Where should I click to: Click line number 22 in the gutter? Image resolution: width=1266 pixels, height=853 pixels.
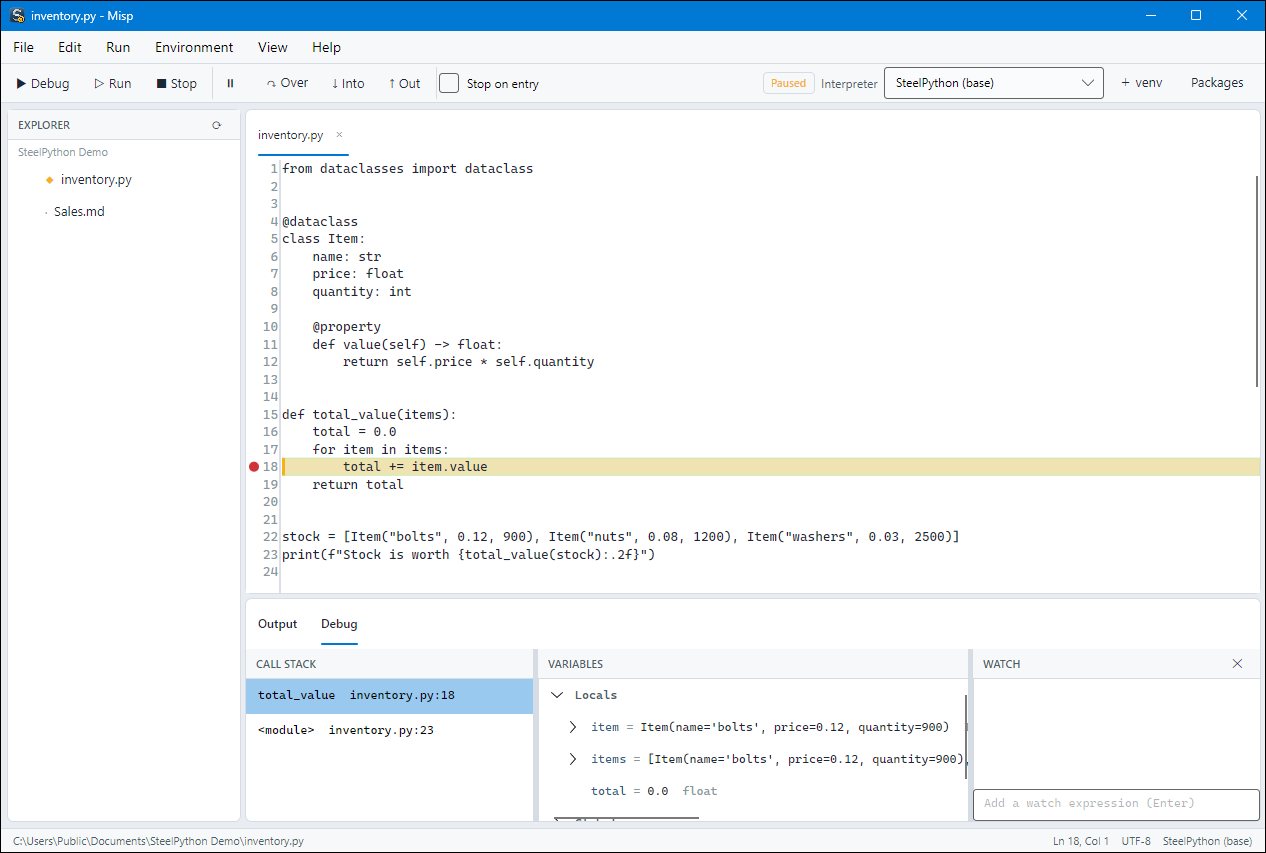270,537
